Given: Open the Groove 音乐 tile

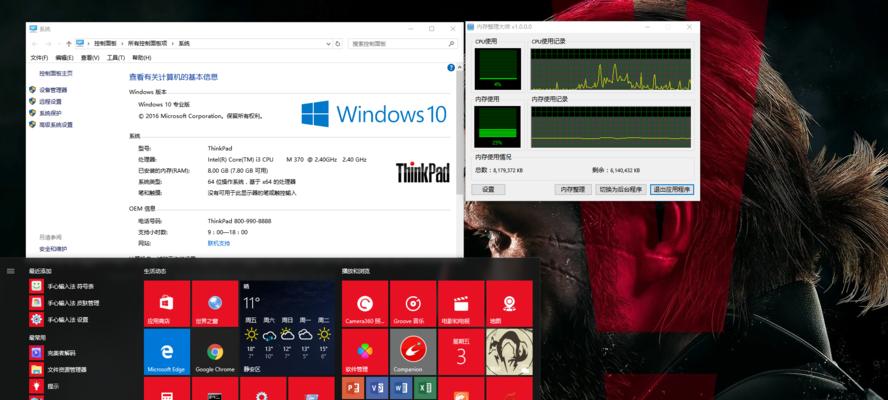Looking at the screenshot, I should 413,304.
